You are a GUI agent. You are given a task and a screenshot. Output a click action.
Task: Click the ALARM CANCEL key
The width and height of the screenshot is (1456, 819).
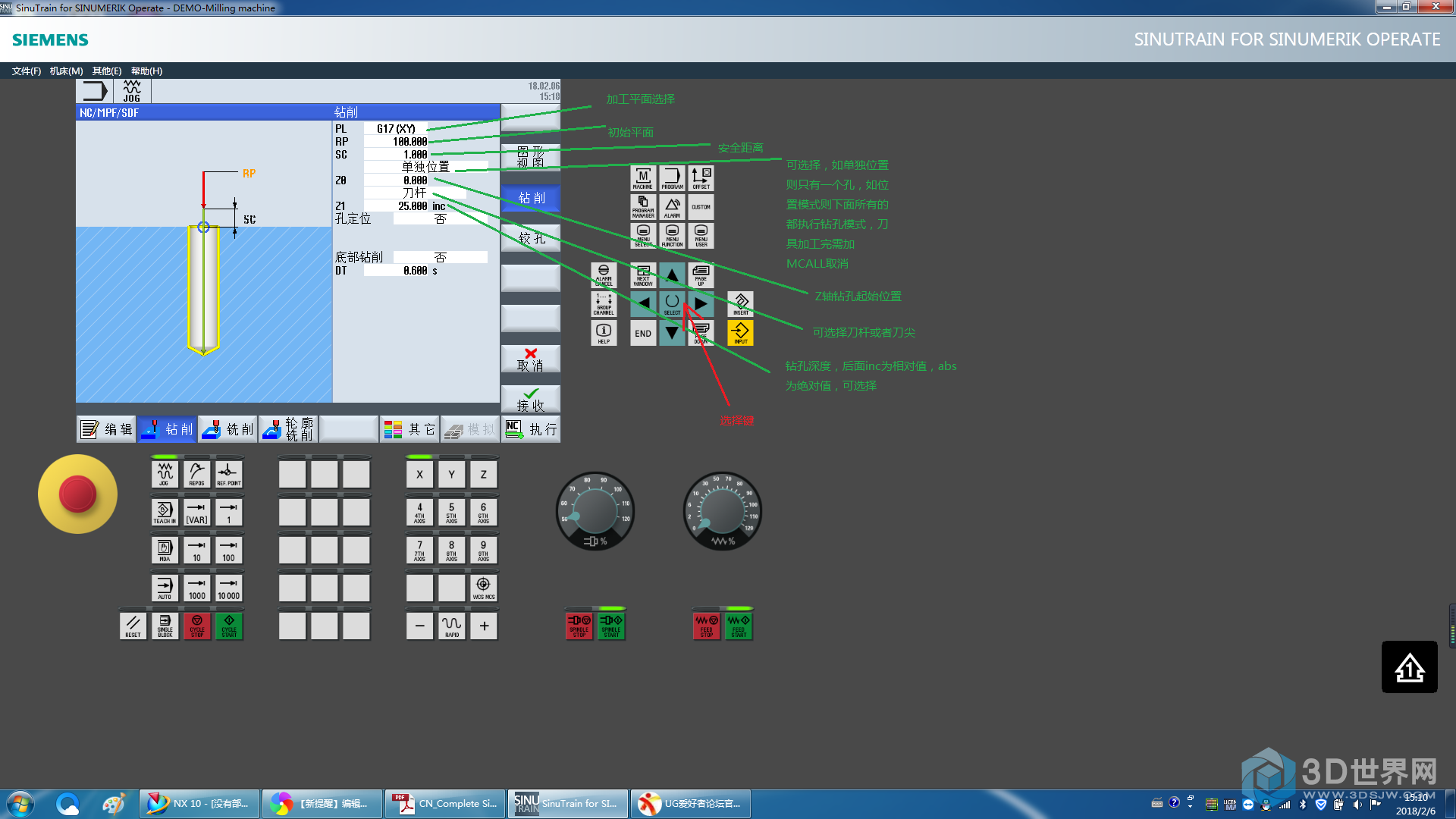604,275
